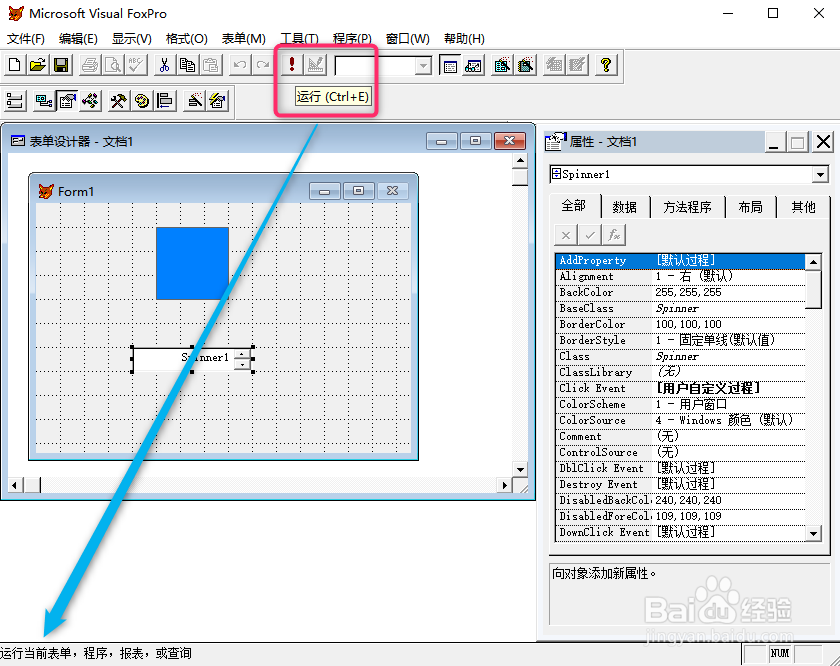Click the New file toolbar icon
840x666 pixels.
(x=14, y=65)
